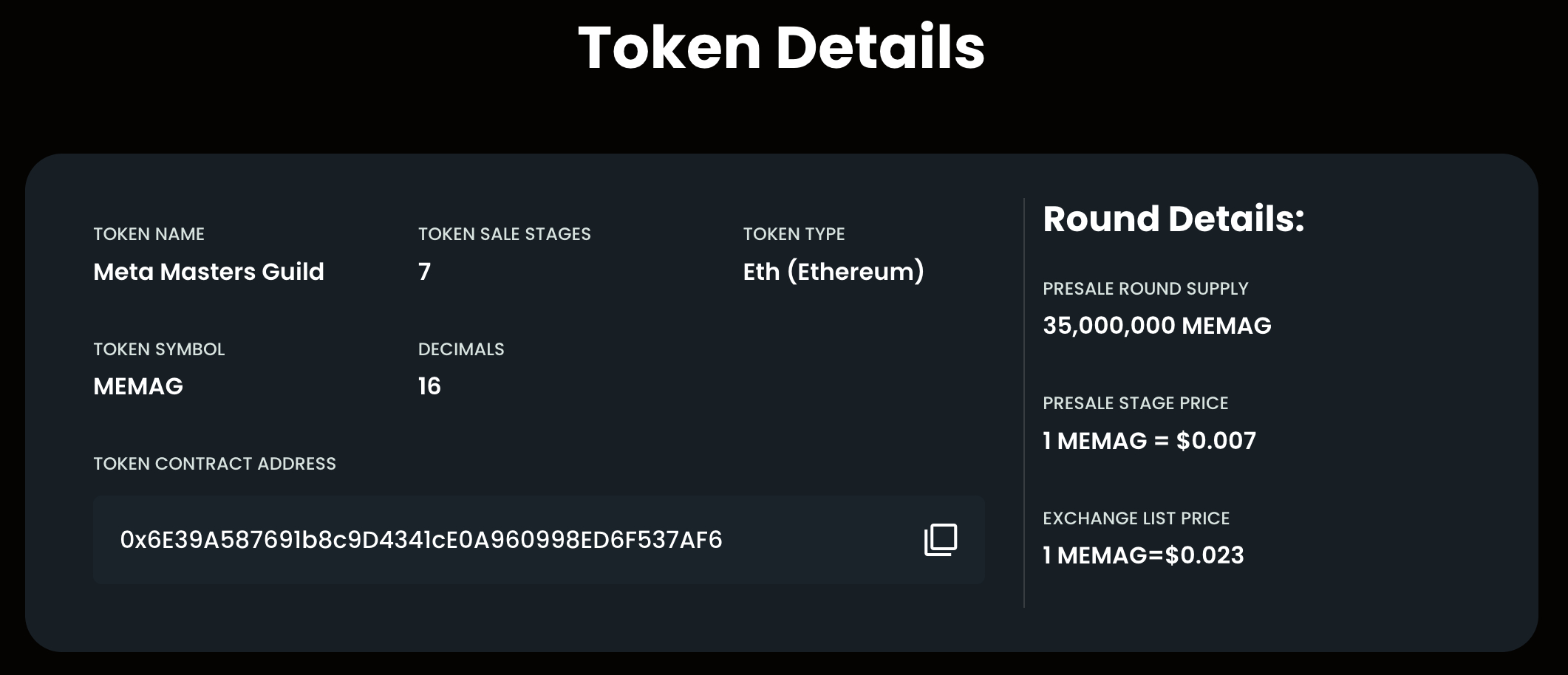Image resolution: width=1568 pixels, height=675 pixels.
Task: Select the contract address text field
Action: click(x=539, y=540)
